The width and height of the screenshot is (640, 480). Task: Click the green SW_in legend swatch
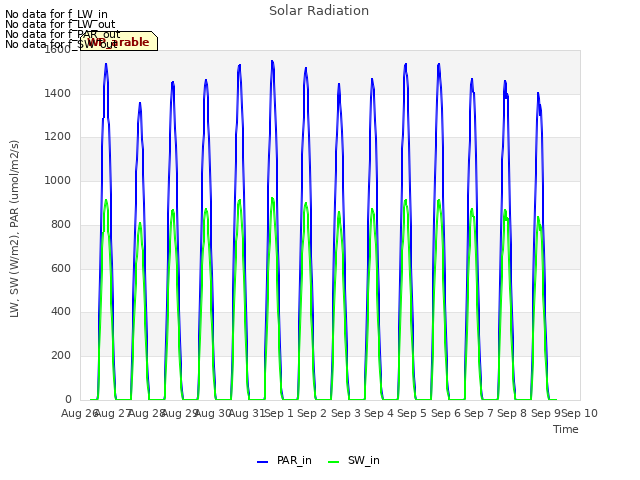point(333,462)
